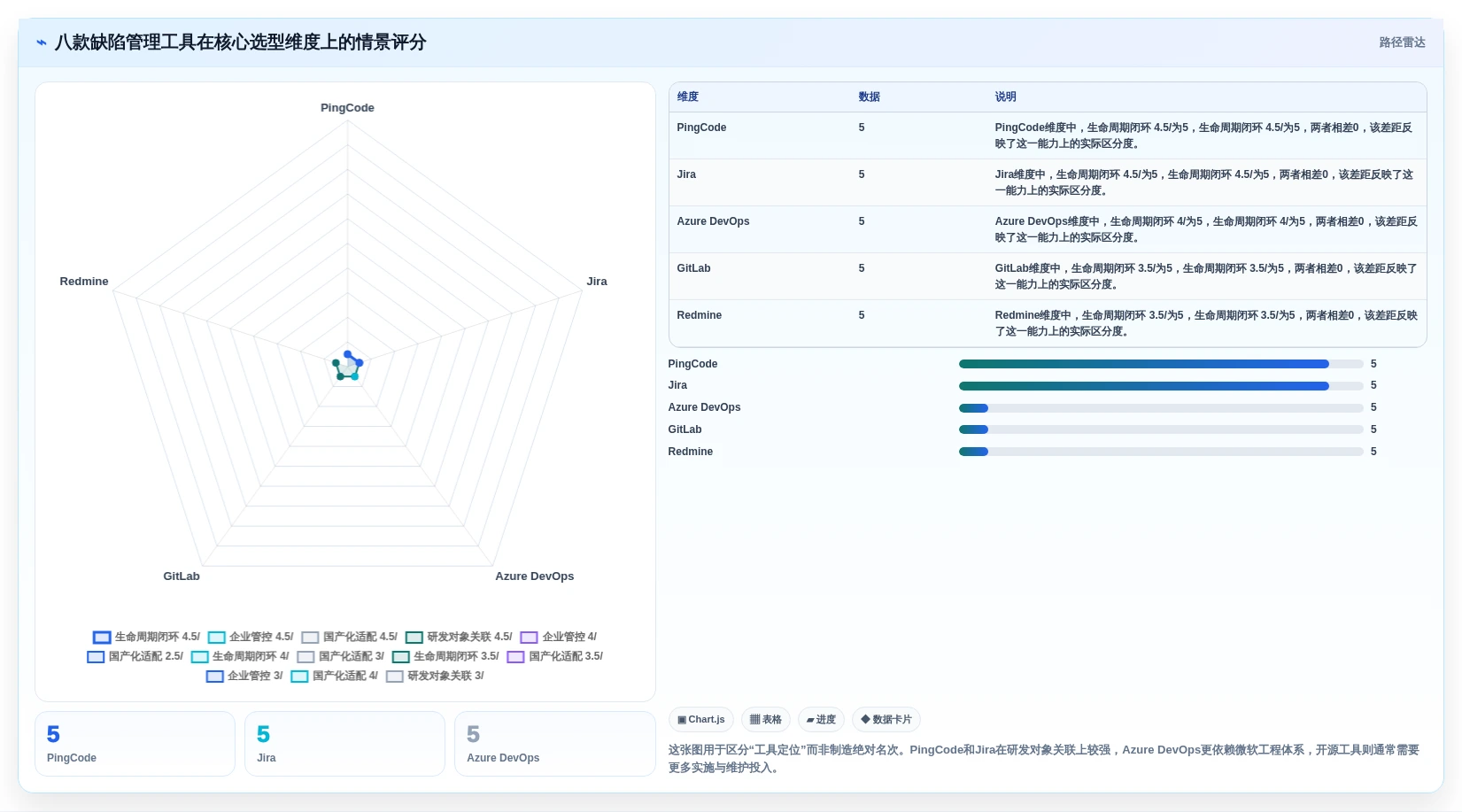The image size is (1462, 812).
Task: Switch to the 表格 tab
Action: point(766,719)
